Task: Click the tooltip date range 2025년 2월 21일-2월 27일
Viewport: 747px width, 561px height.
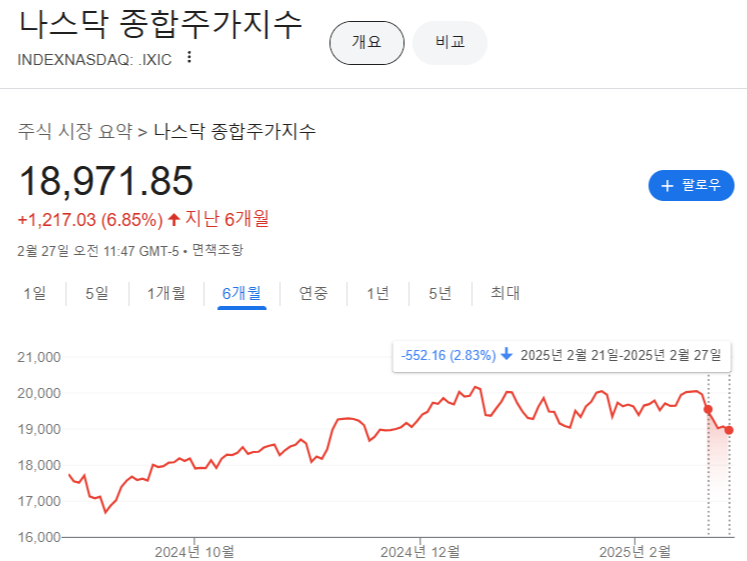Action: (x=621, y=355)
